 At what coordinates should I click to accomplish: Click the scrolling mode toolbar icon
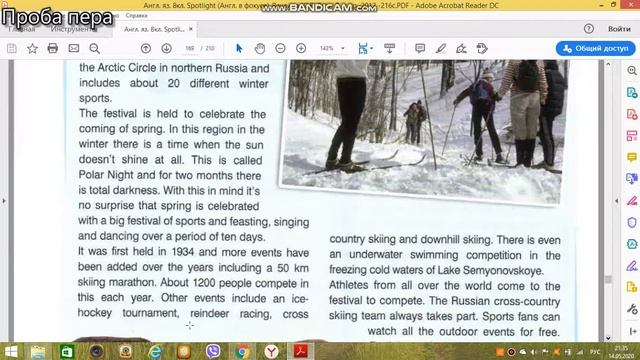coord(389,49)
